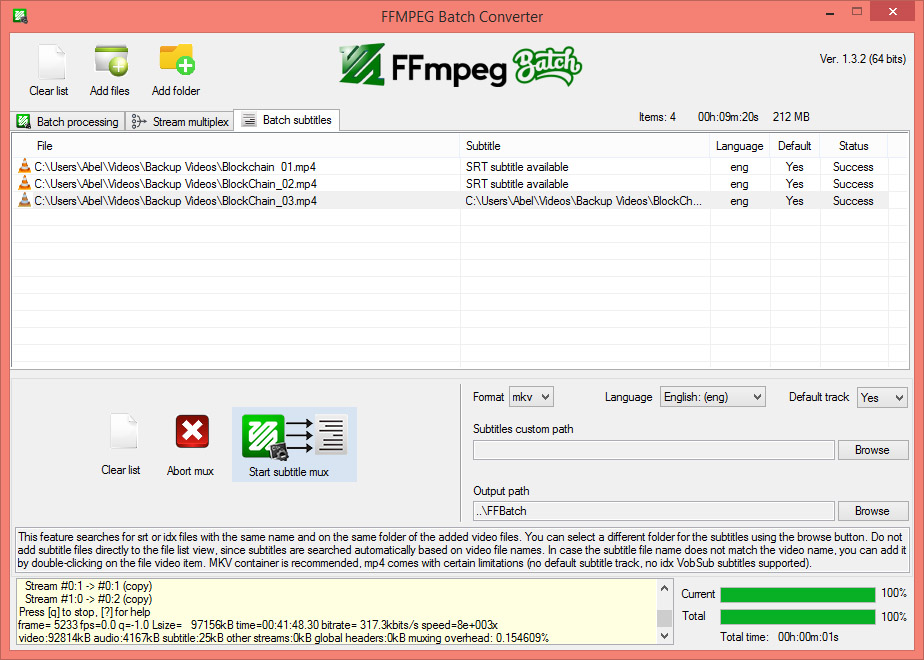Click the log scroll up arrow

tap(664, 588)
